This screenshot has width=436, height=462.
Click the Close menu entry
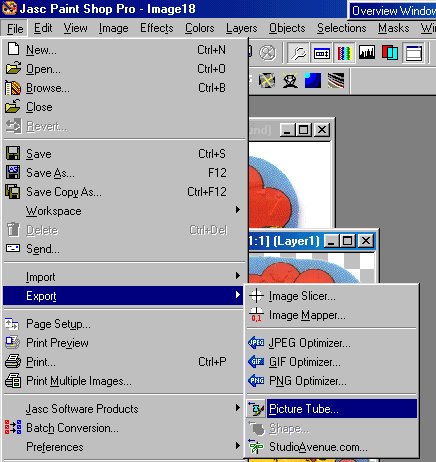point(123,107)
